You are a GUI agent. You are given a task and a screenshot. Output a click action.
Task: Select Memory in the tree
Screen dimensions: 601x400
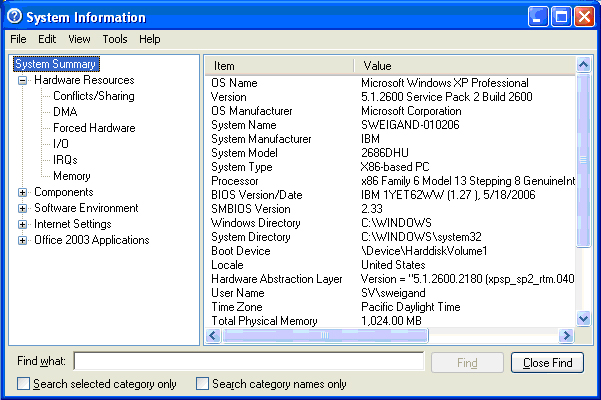(72, 176)
